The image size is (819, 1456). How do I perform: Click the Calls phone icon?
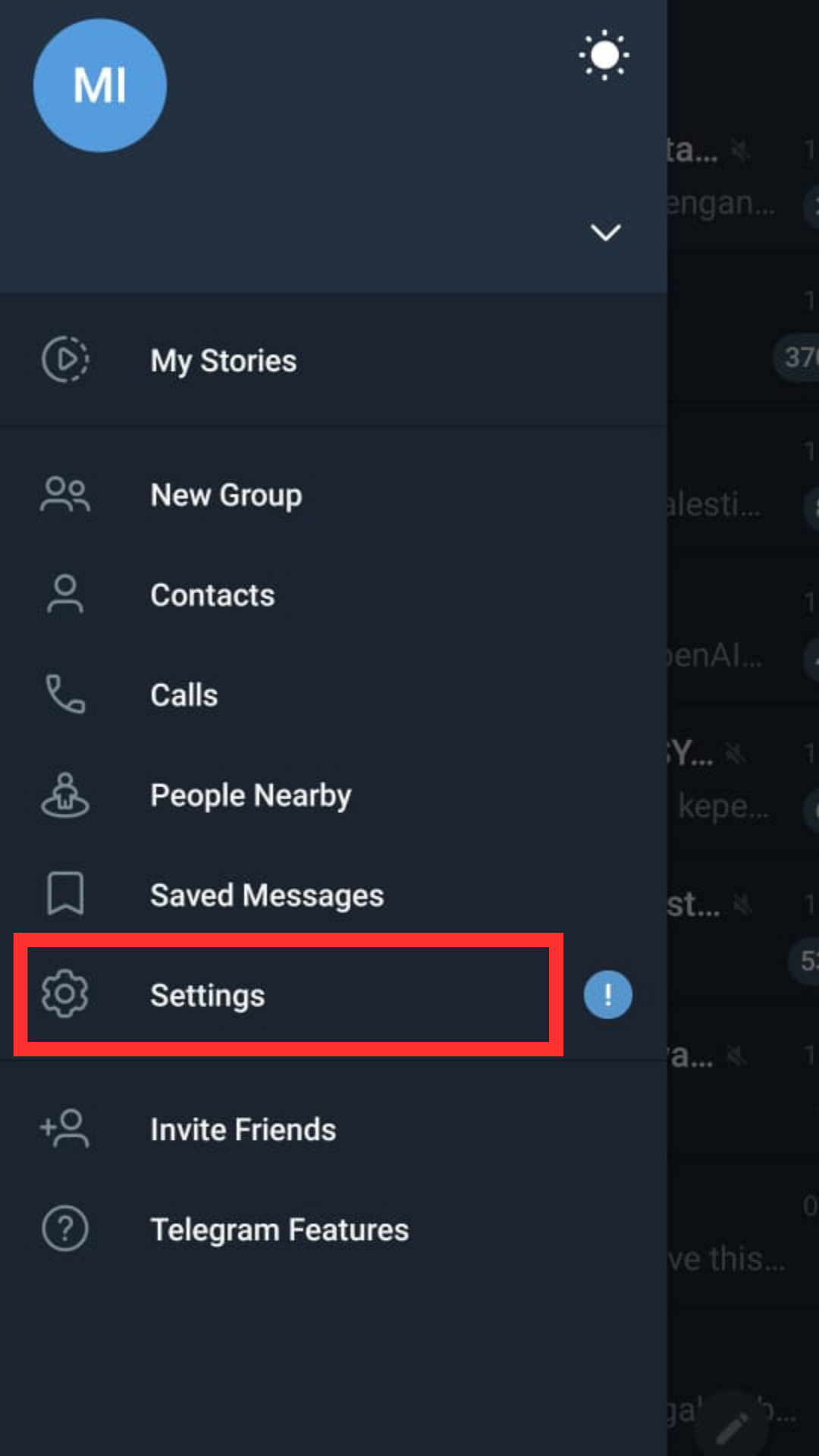(x=65, y=695)
